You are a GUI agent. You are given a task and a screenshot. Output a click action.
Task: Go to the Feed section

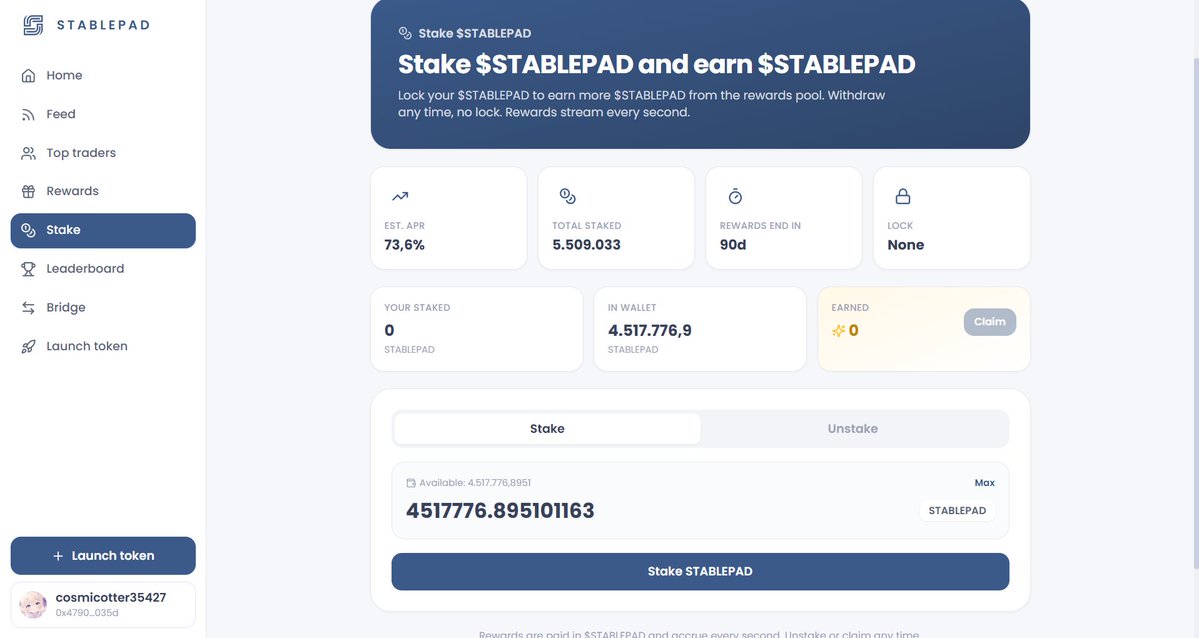[103, 114]
